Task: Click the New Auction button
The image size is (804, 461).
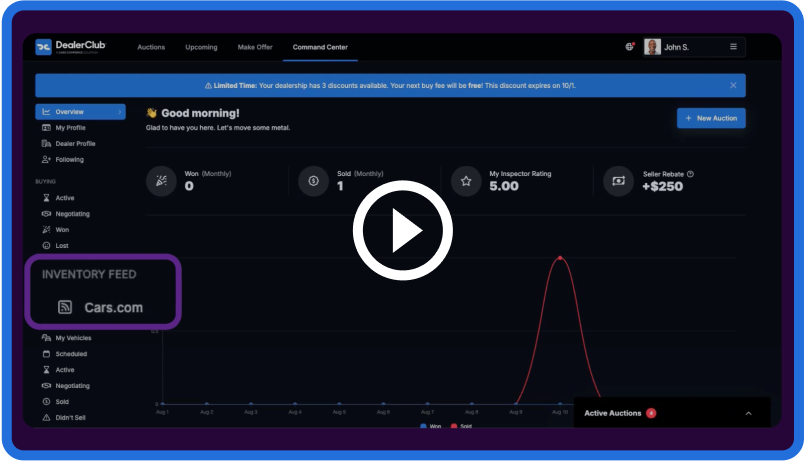Action: [711, 118]
